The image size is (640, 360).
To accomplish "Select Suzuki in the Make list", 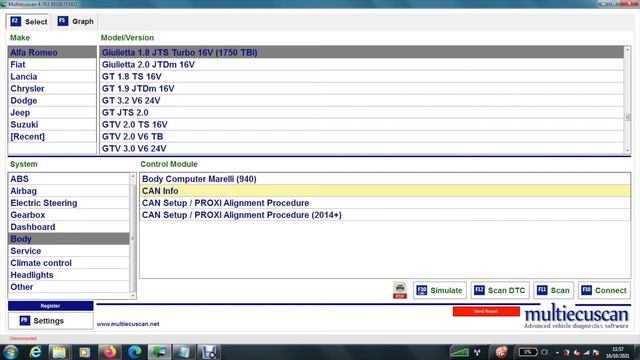I will (52, 124).
